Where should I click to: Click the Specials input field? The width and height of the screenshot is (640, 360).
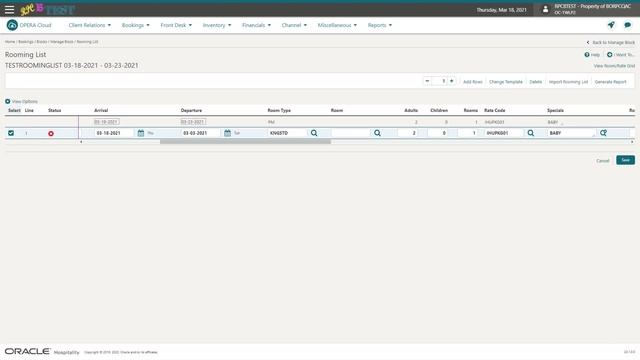[571, 133]
